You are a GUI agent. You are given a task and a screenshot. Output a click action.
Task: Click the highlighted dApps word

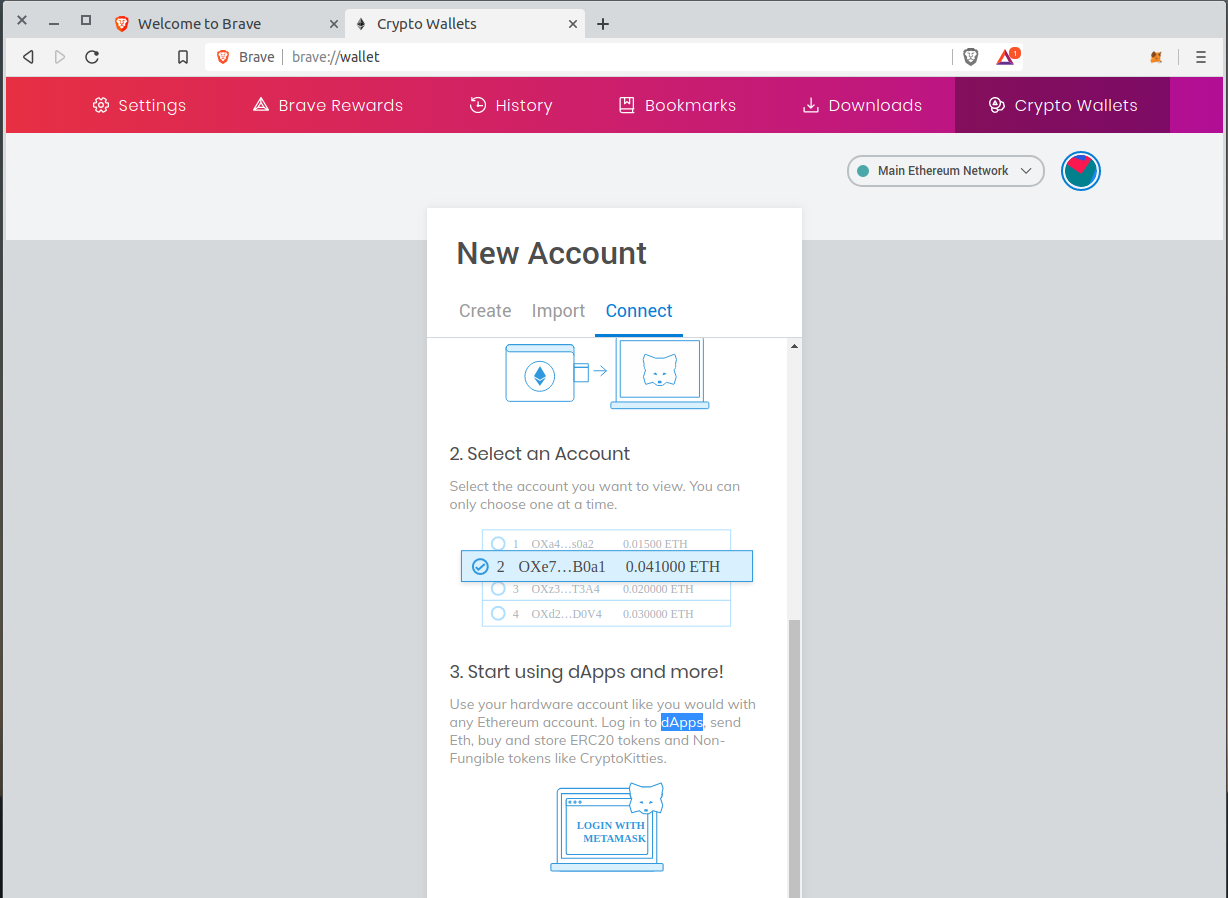point(682,722)
